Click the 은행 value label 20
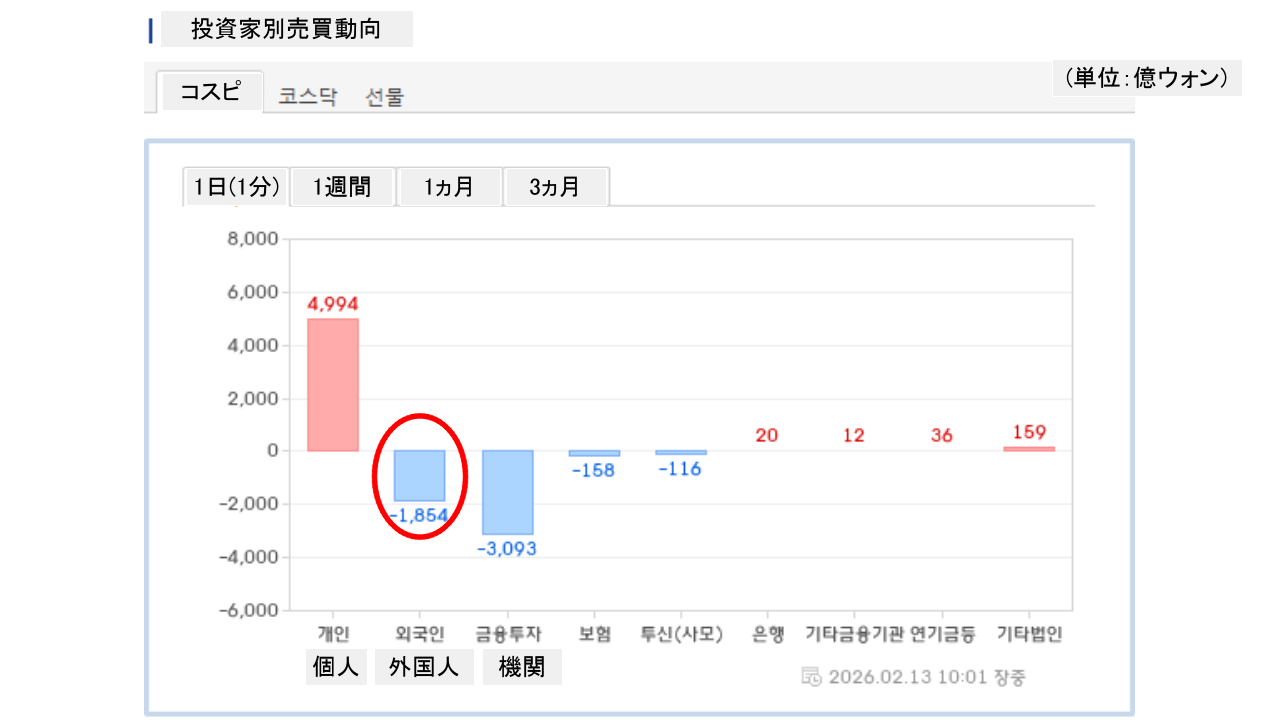 click(767, 435)
